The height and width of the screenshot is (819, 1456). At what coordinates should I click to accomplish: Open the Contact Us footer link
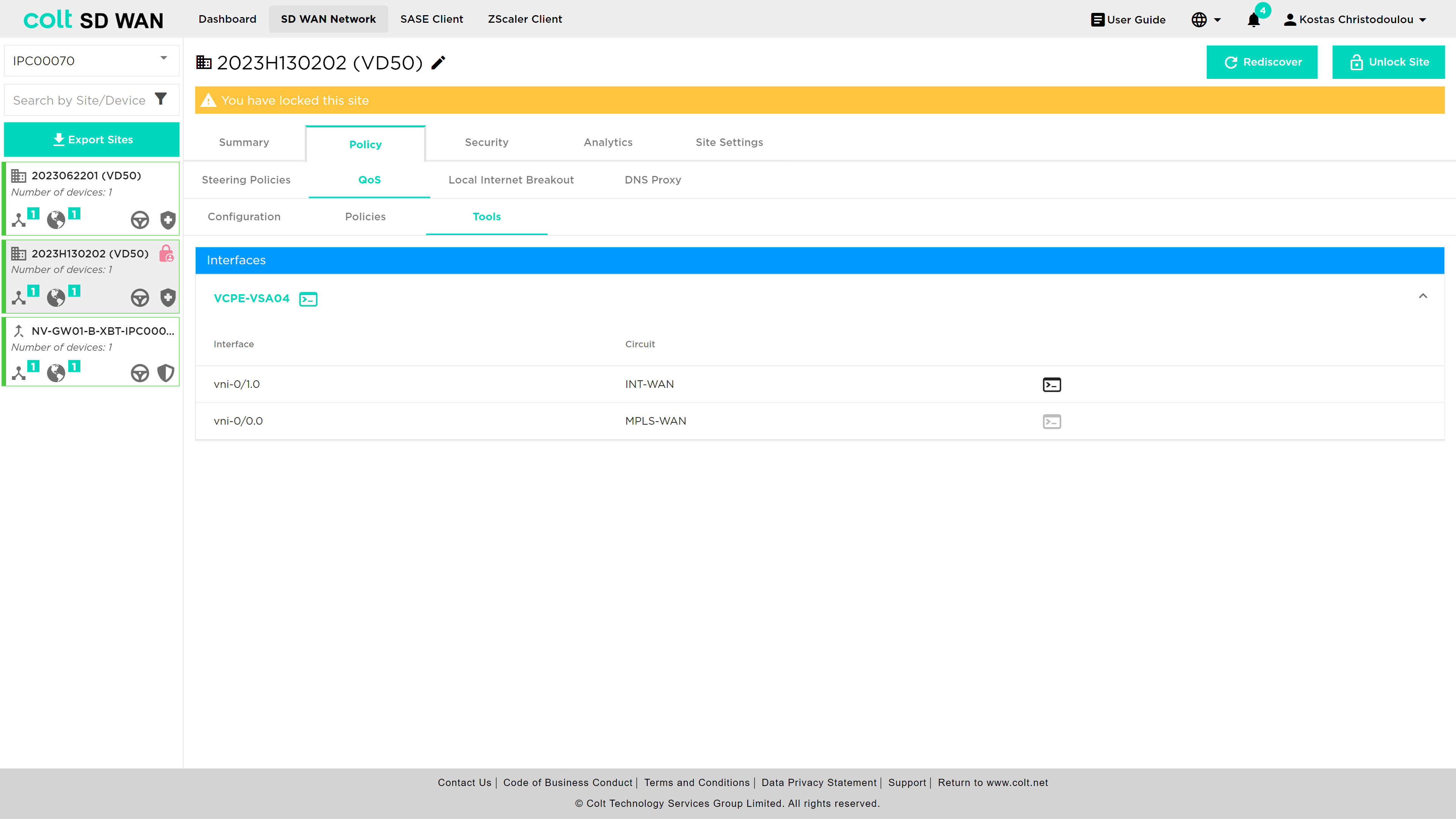coord(464,782)
